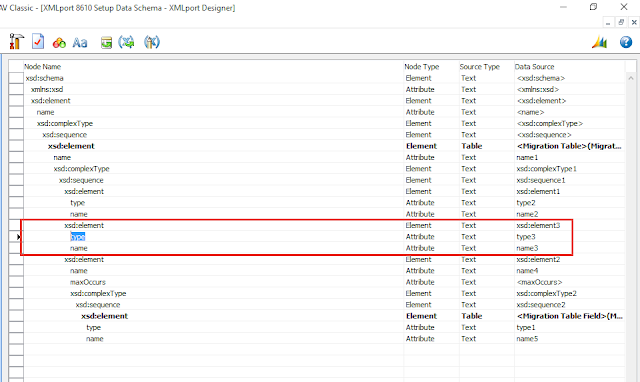Click the green arrow window toolbar icon
The width and height of the screenshot is (640, 382).
point(106,42)
